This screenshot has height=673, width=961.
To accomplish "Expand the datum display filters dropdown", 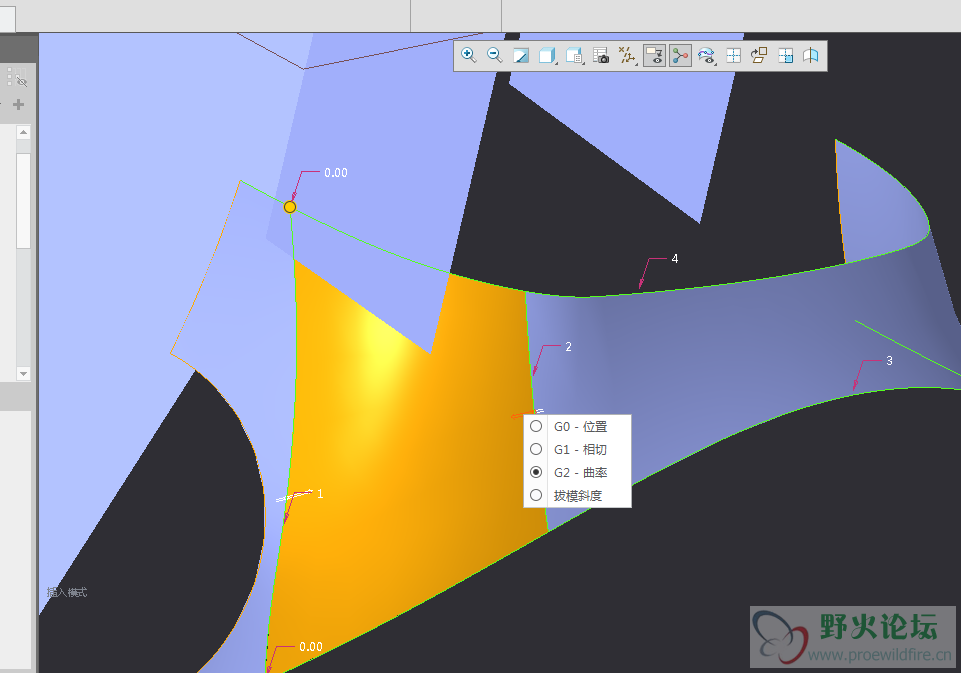I will tap(628, 56).
